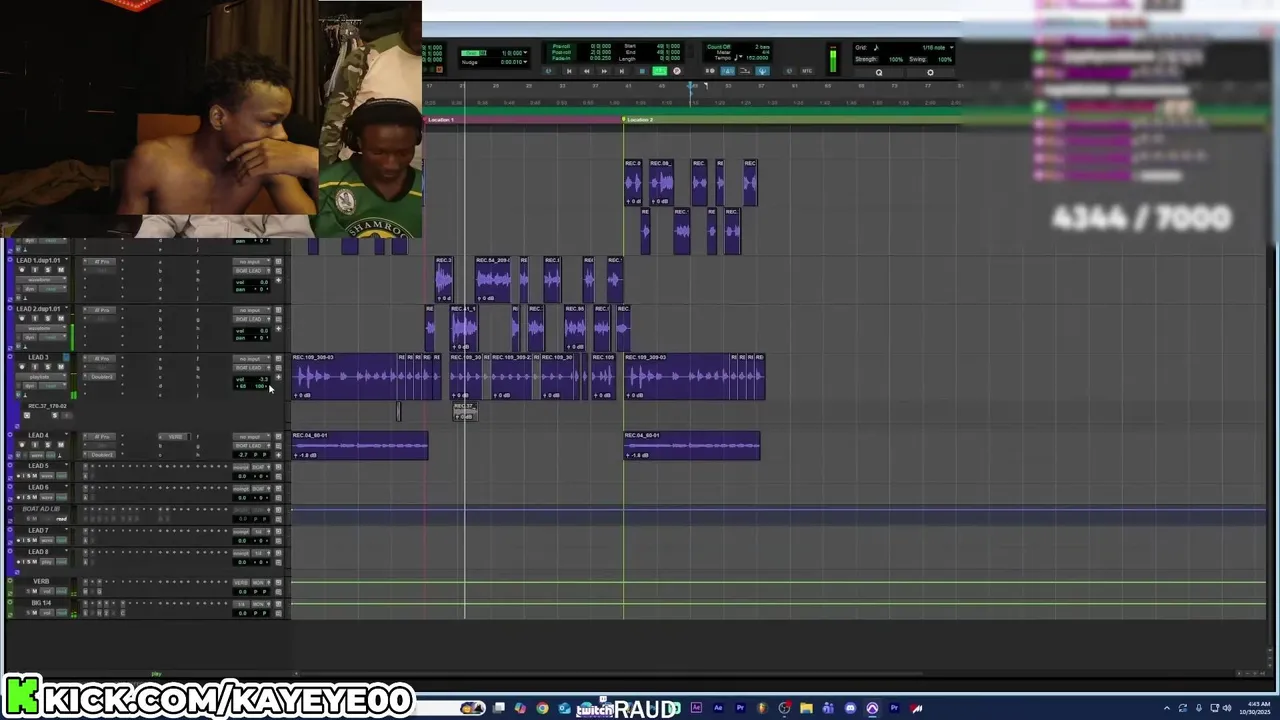Click the MTC button in transport
Viewport: 1280px width, 720px height.
click(807, 71)
